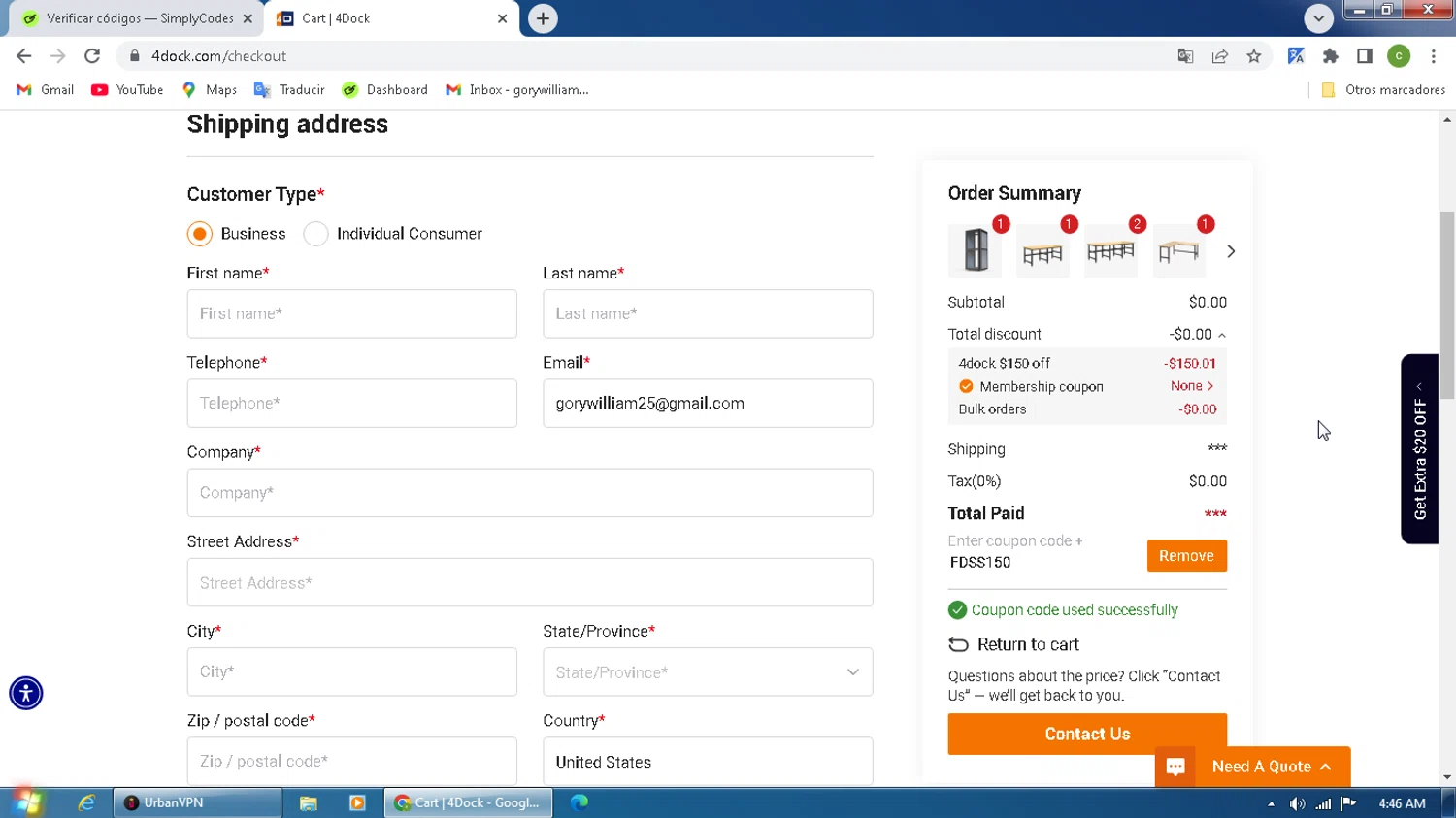Click the Share page icon
Image resolution: width=1456 pixels, height=818 pixels.
[x=1220, y=56]
